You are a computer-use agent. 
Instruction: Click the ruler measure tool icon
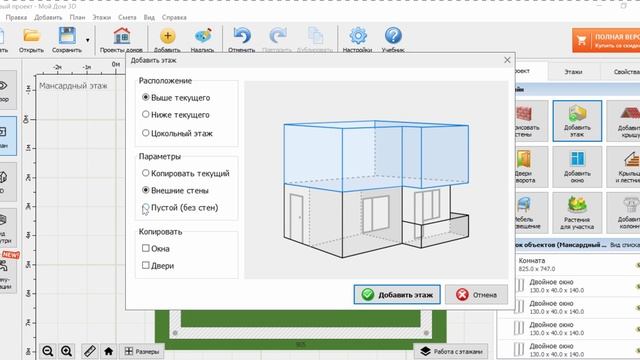pyautogui.click(x=89, y=351)
